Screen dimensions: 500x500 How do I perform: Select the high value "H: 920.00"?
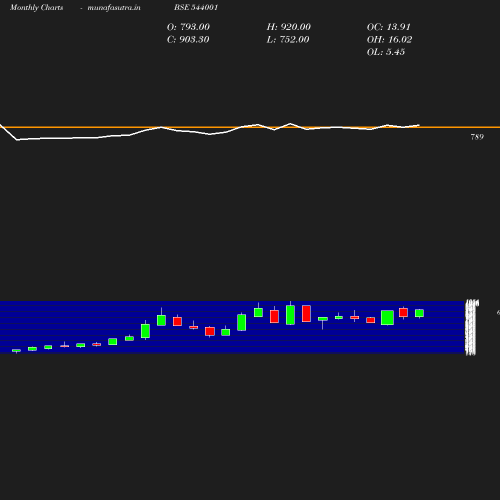coord(289,27)
